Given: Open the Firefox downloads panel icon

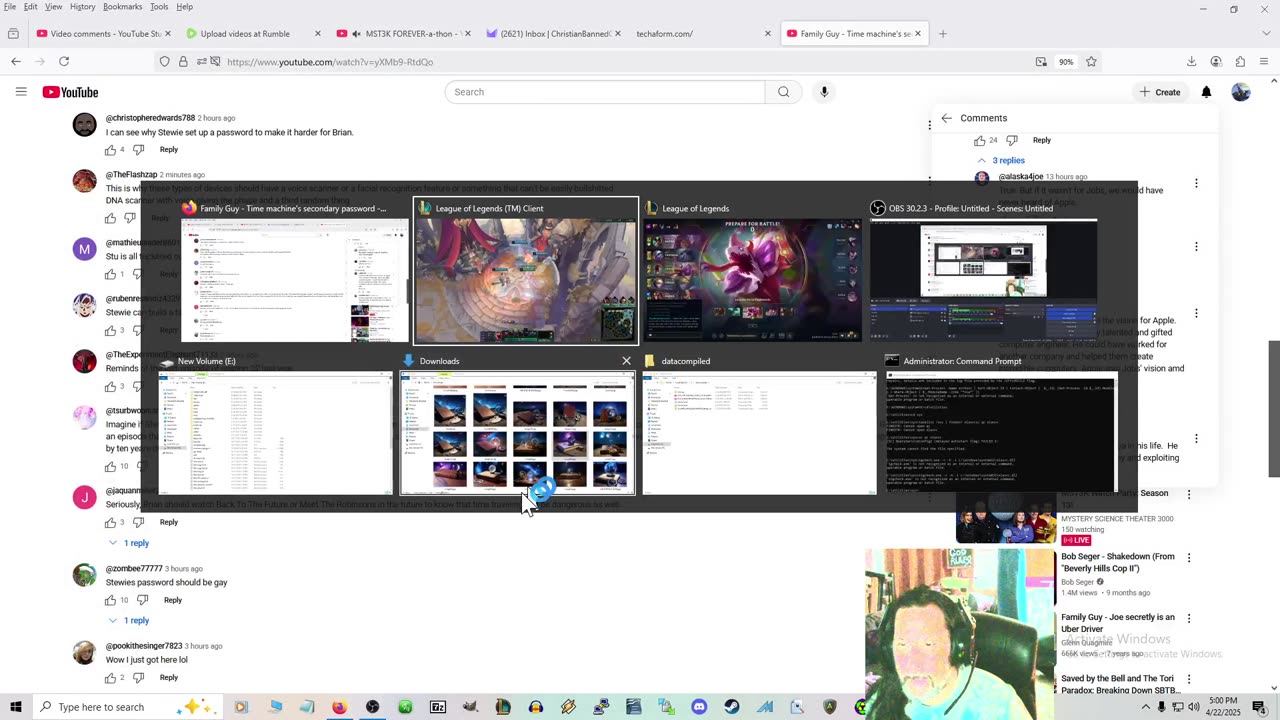Looking at the screenshot, I should 1191,62.
